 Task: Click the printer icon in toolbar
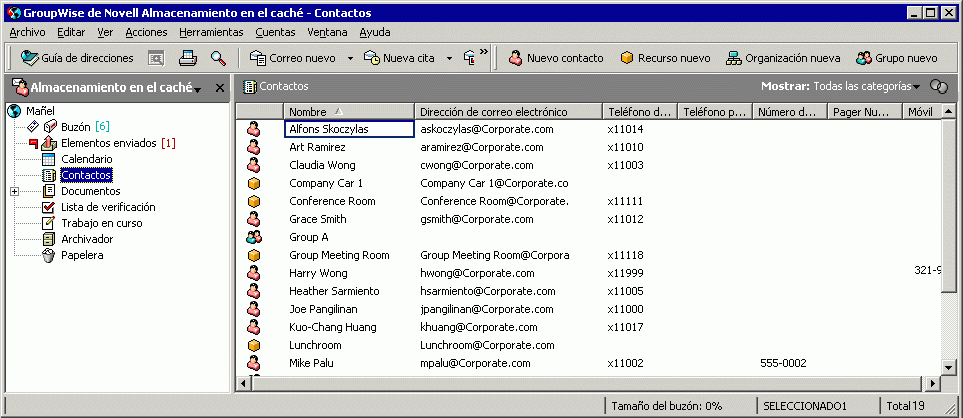coord(187,58)
